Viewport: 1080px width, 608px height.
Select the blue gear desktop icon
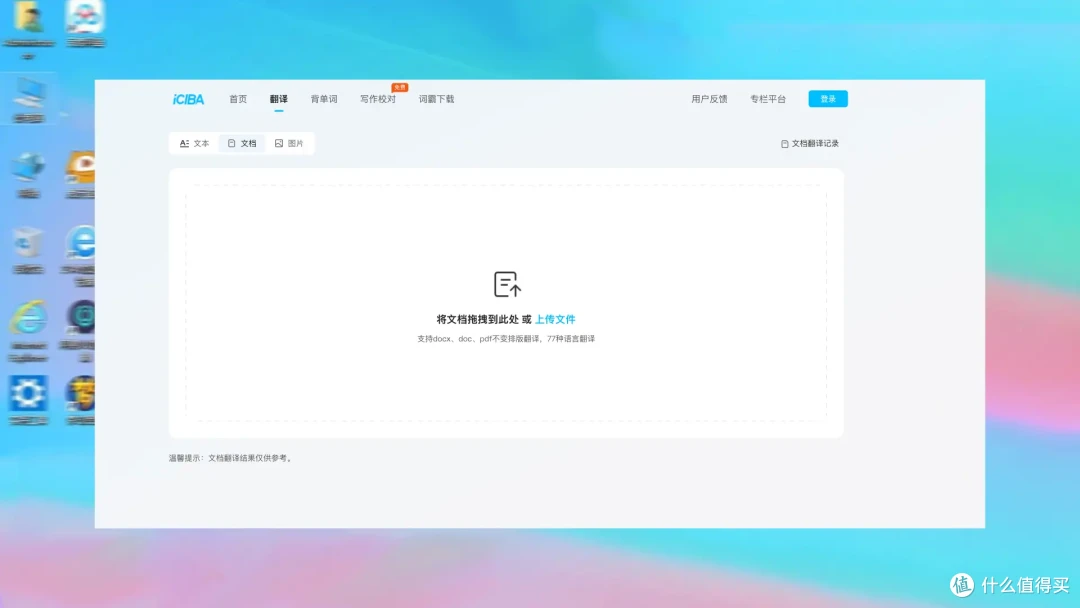[28, 394]
